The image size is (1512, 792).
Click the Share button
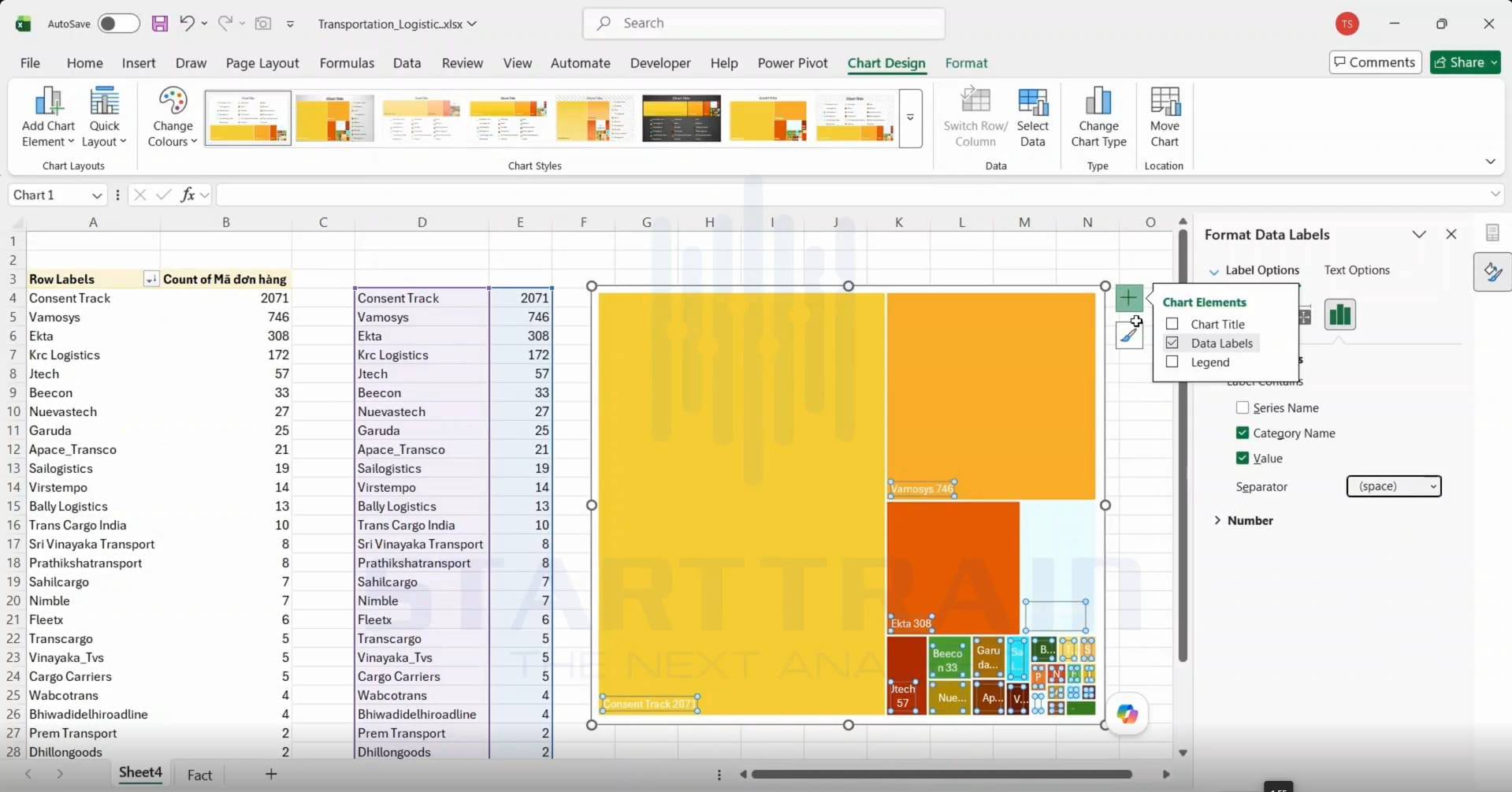coord(1466,62)
